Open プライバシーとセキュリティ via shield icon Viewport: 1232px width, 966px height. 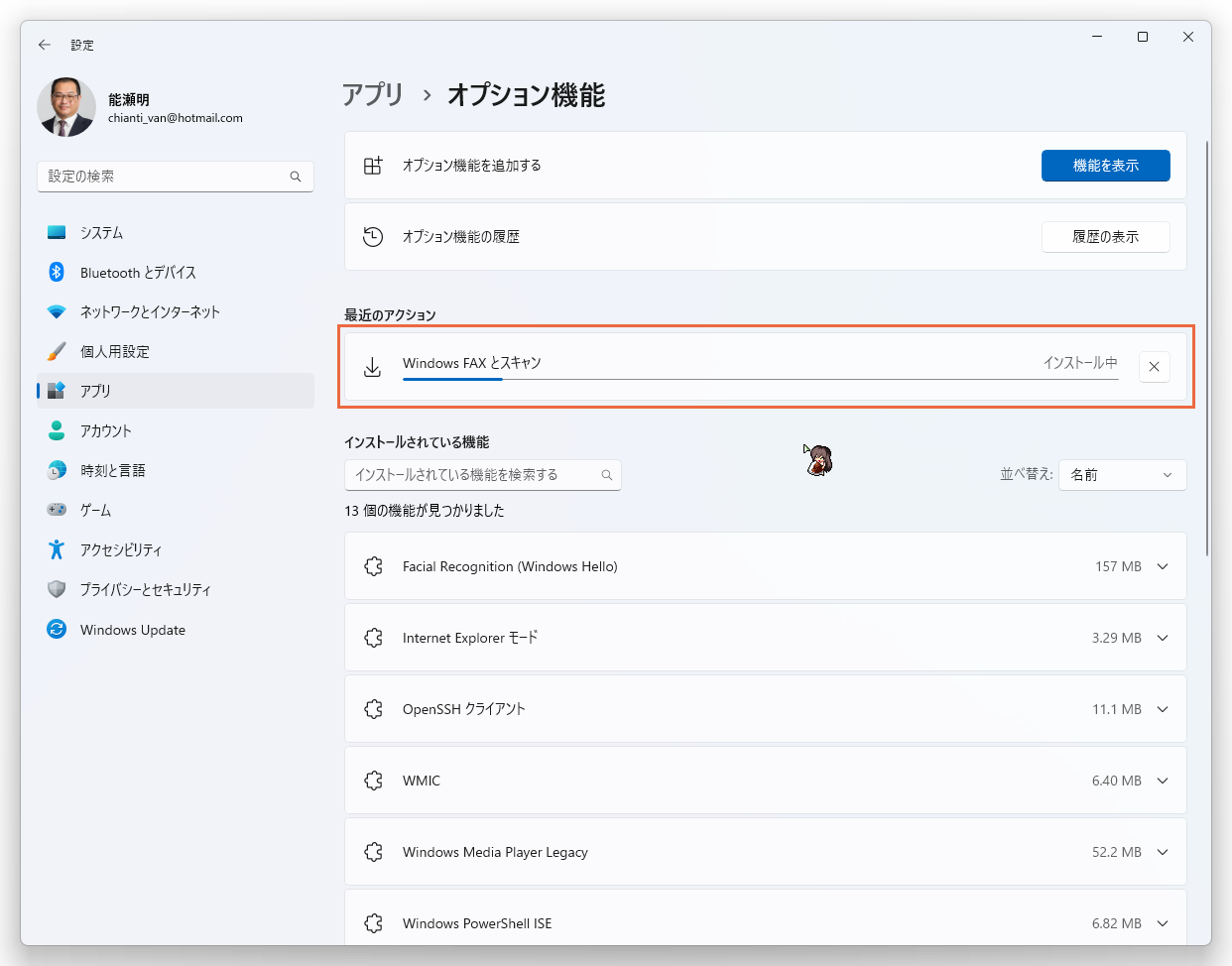(57, 589)
